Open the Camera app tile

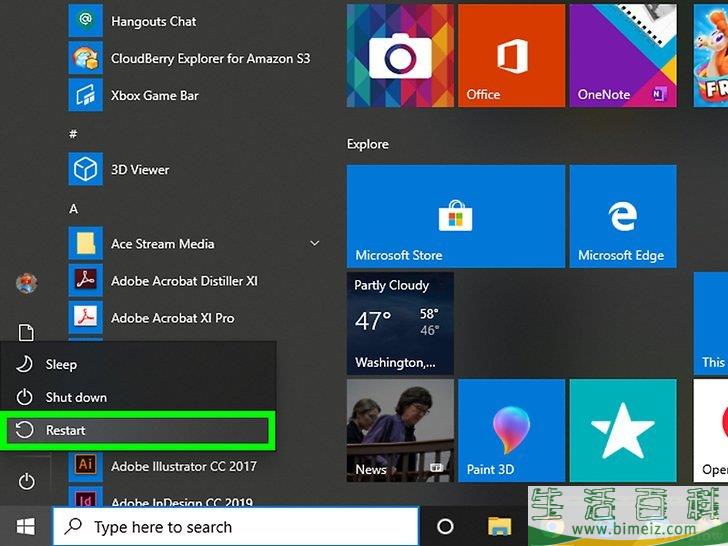[400, 55]
